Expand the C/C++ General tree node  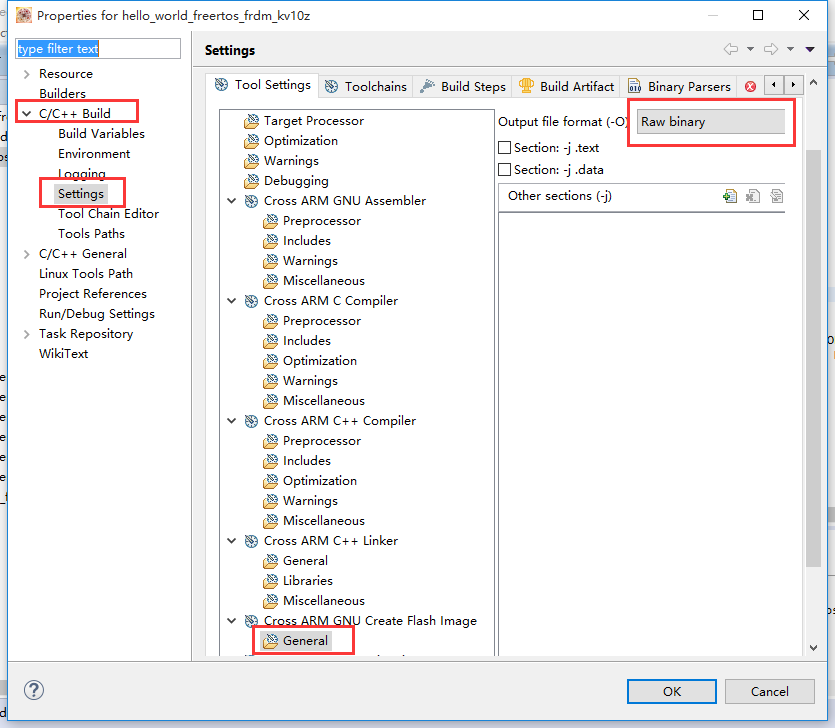point(26,254)
